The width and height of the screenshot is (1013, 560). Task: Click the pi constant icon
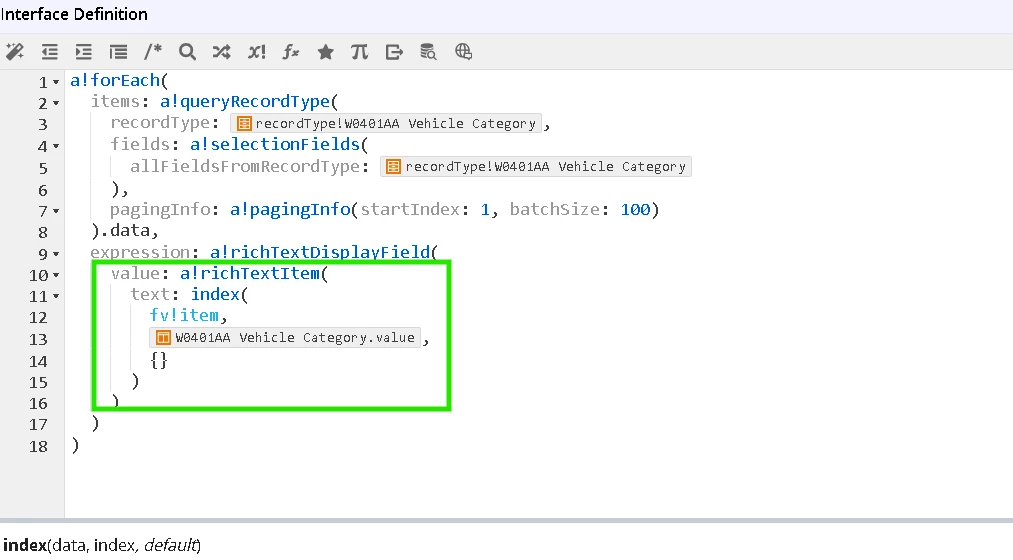(x=360, y=52)
